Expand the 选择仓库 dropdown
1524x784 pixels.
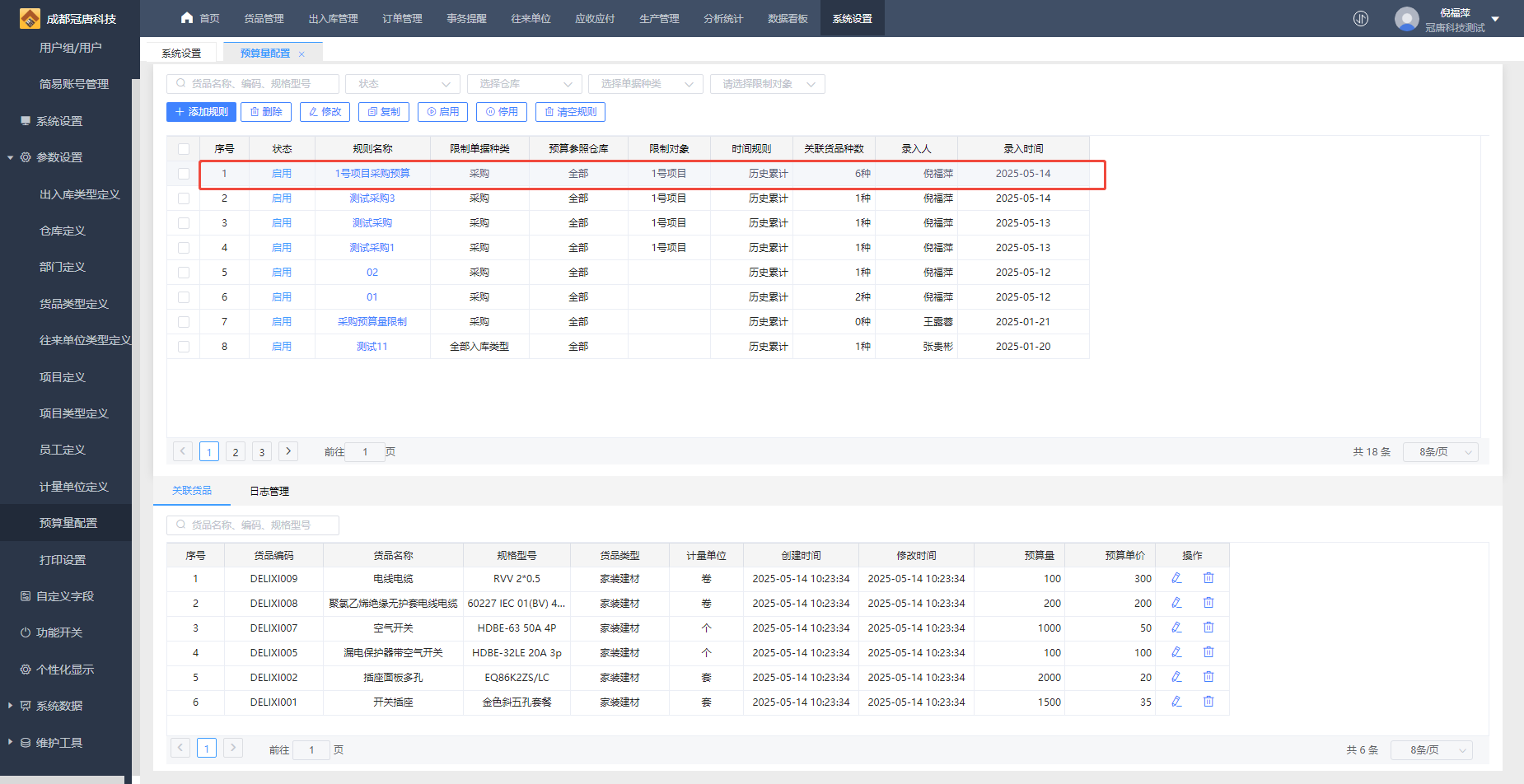click(525, 84)
